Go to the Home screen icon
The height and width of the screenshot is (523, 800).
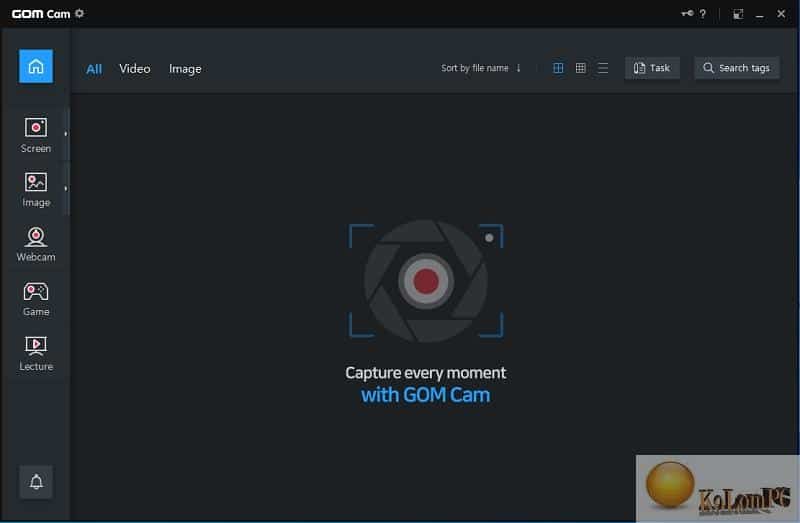pos(36,66)
